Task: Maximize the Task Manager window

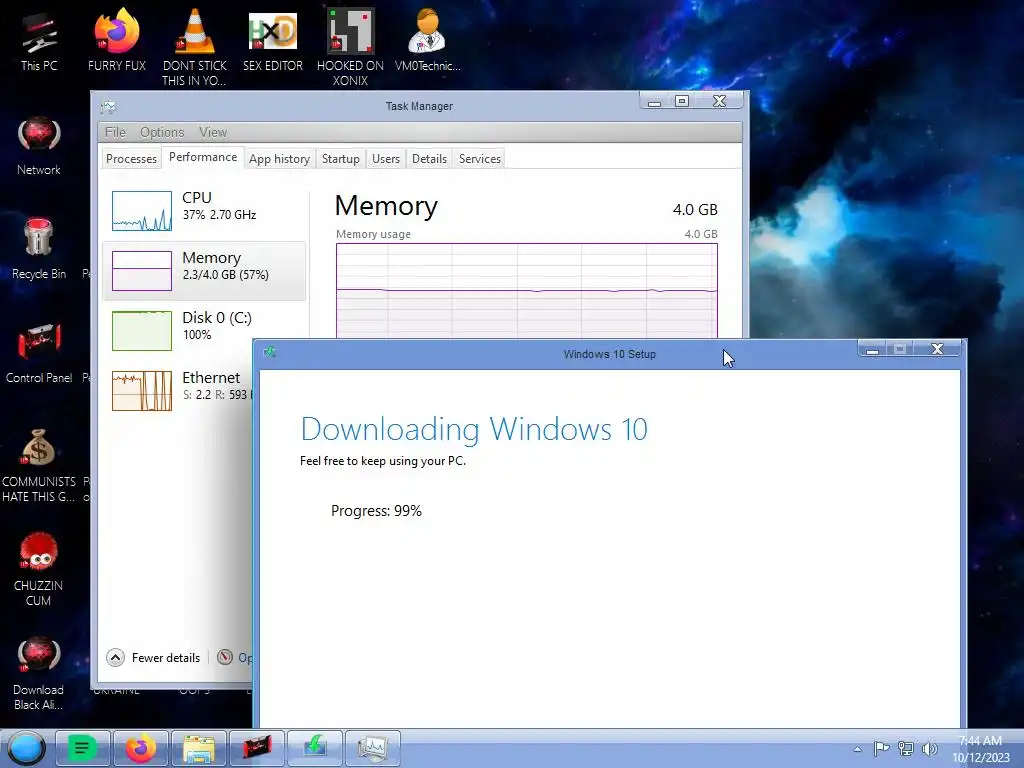Action: click(x=682, y=101)
